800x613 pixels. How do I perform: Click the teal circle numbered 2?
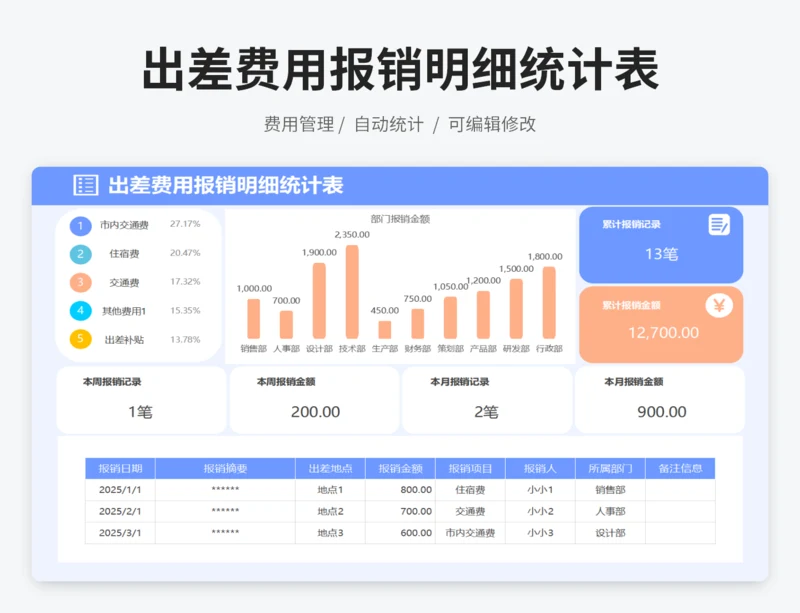(80, 254)
